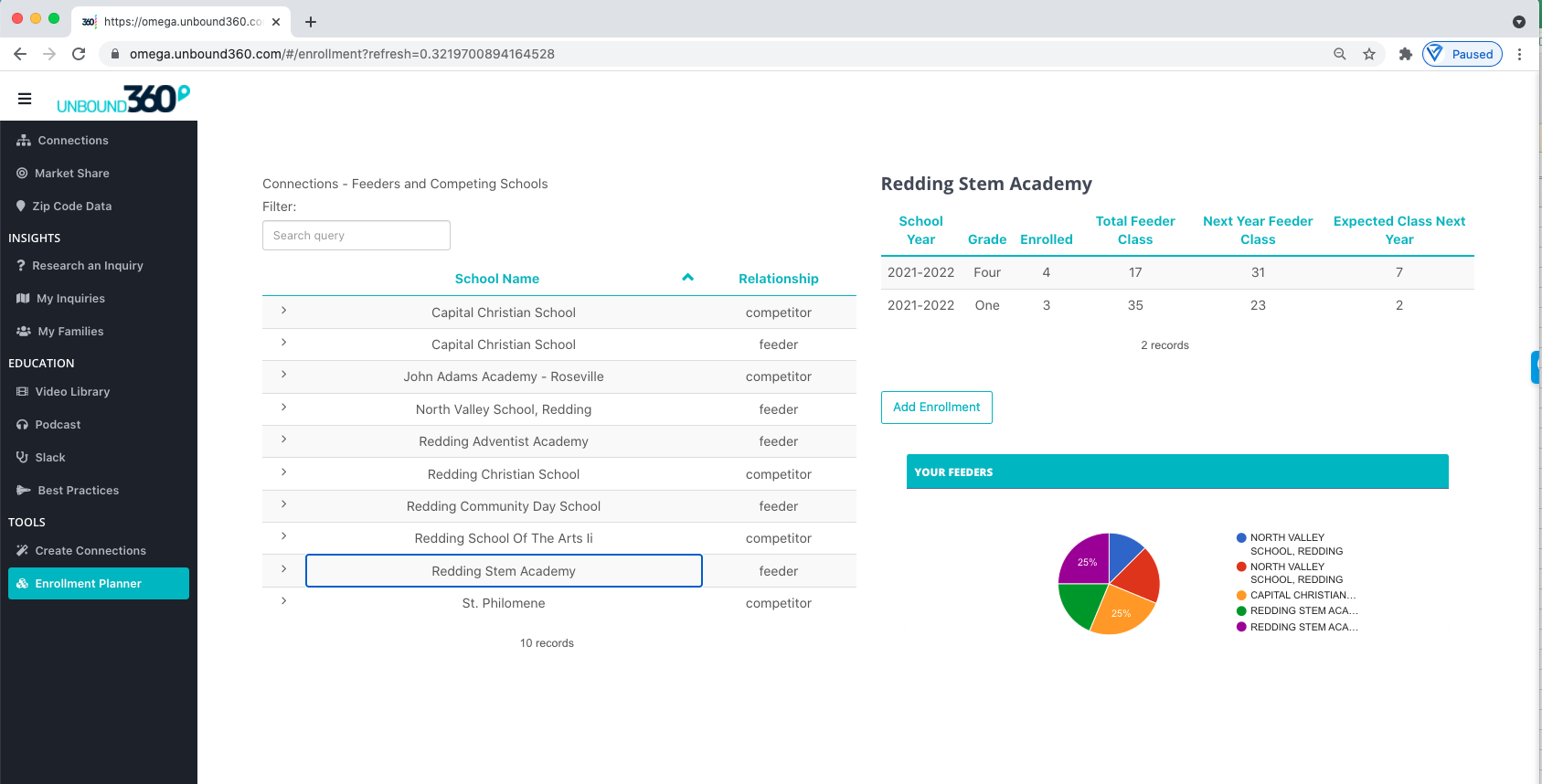
Task: Click the YOUR FEEDERS panel header
Action: click(x=1177, y=471)
